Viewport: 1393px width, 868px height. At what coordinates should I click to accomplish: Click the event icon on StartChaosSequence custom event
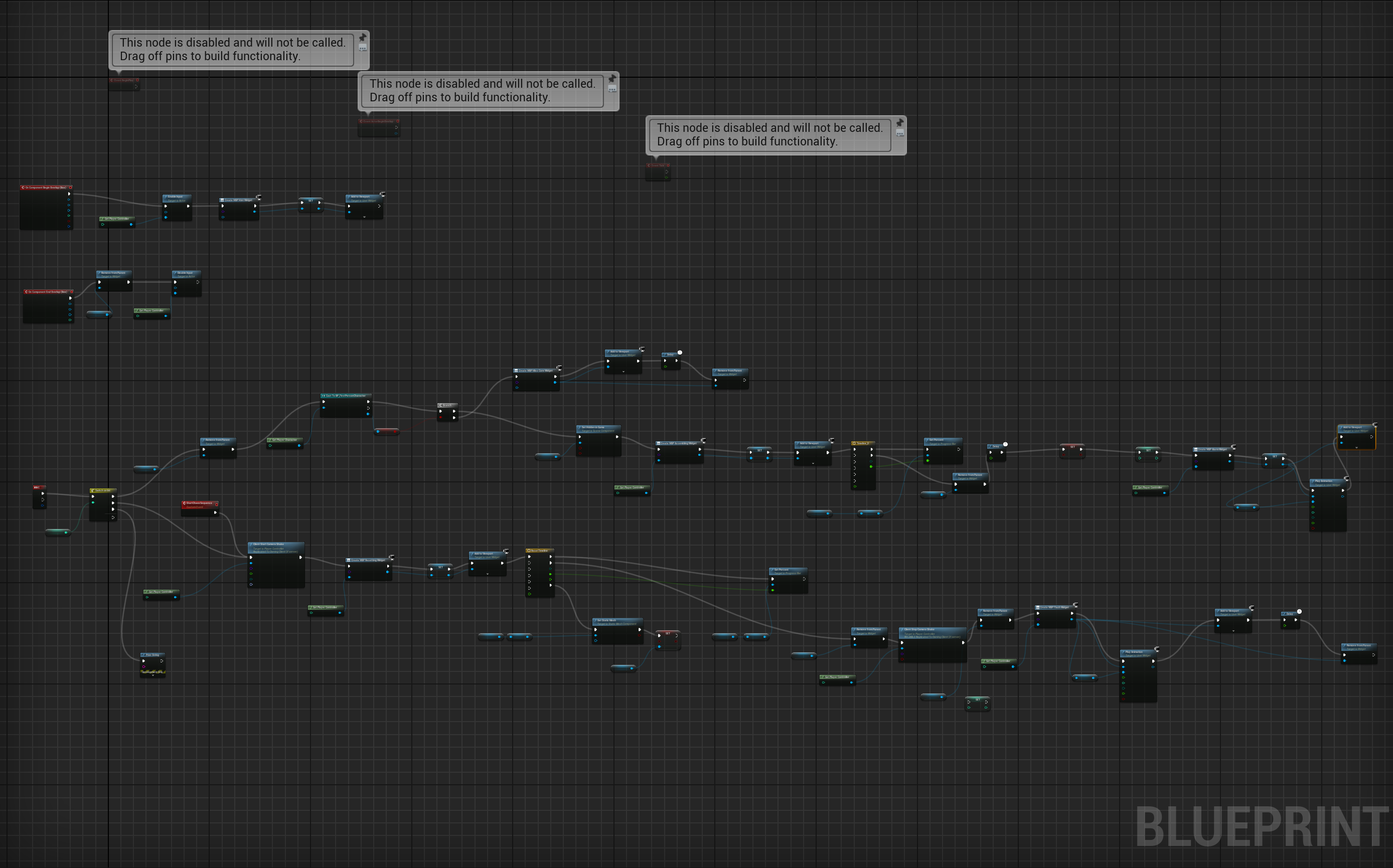click(185, 503)
